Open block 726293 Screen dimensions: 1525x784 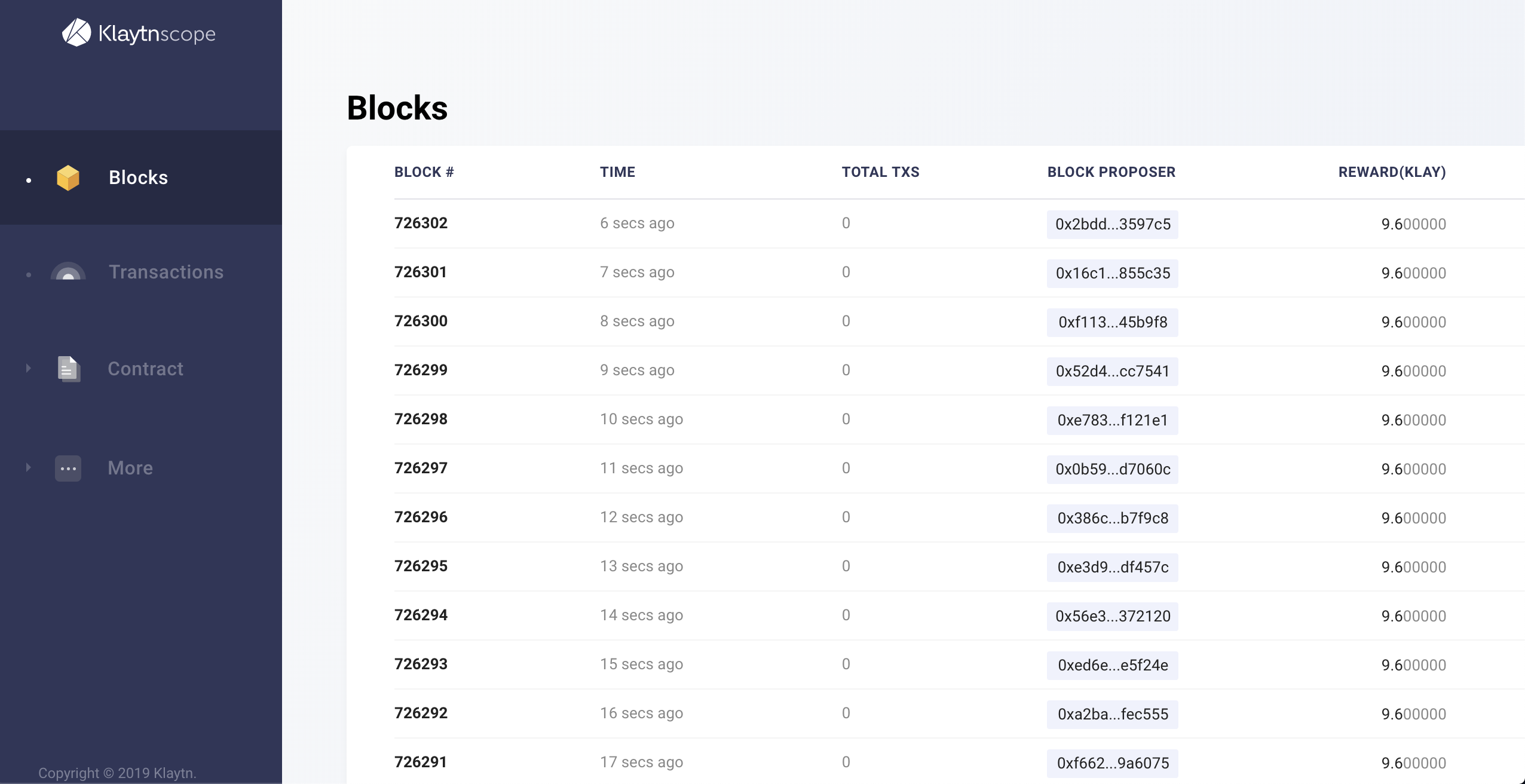click(x=421, y=664)
